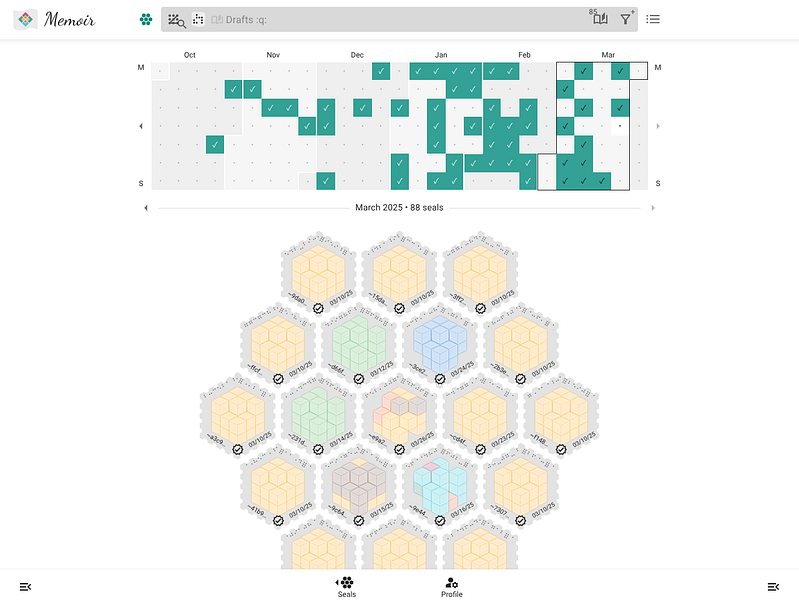The width and height of the screenshot is (799, 600).
Task: Click the Memoir logo icon
Action: pos(25,19)
